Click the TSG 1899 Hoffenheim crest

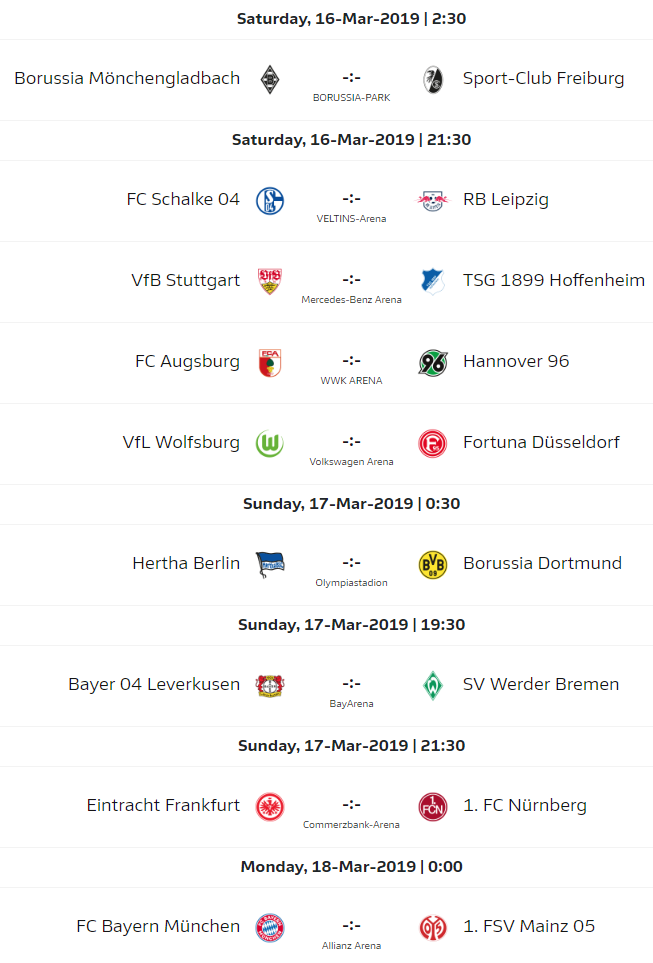point(433,281)
